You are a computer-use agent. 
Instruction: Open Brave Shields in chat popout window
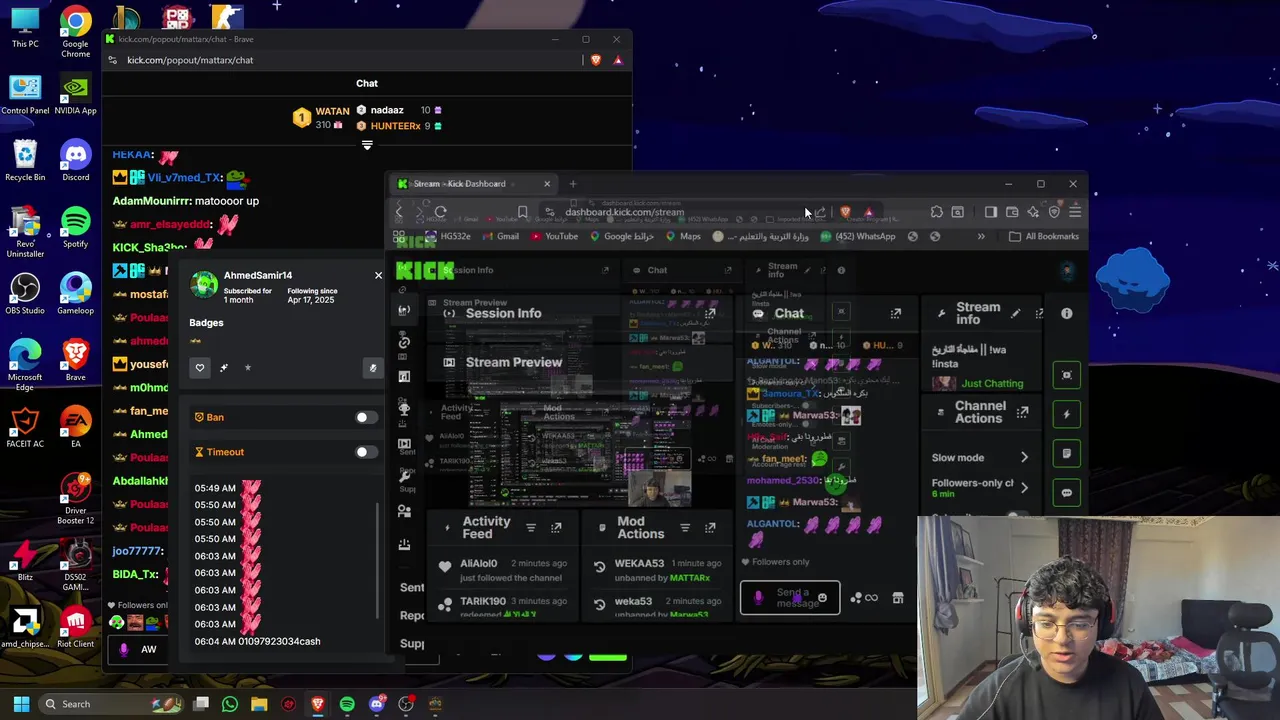(596, 60)
